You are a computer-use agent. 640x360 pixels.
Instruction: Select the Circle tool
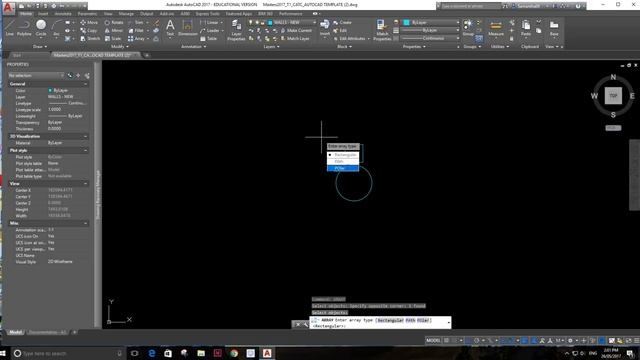pyautogui.click(x=41, y=28)
